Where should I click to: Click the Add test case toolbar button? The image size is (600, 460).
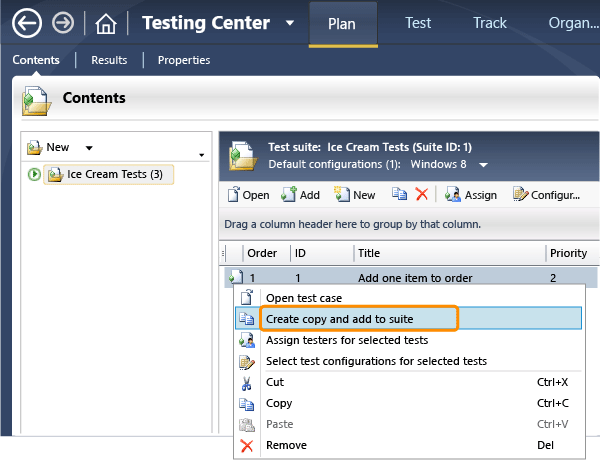[x=300, y=195]
